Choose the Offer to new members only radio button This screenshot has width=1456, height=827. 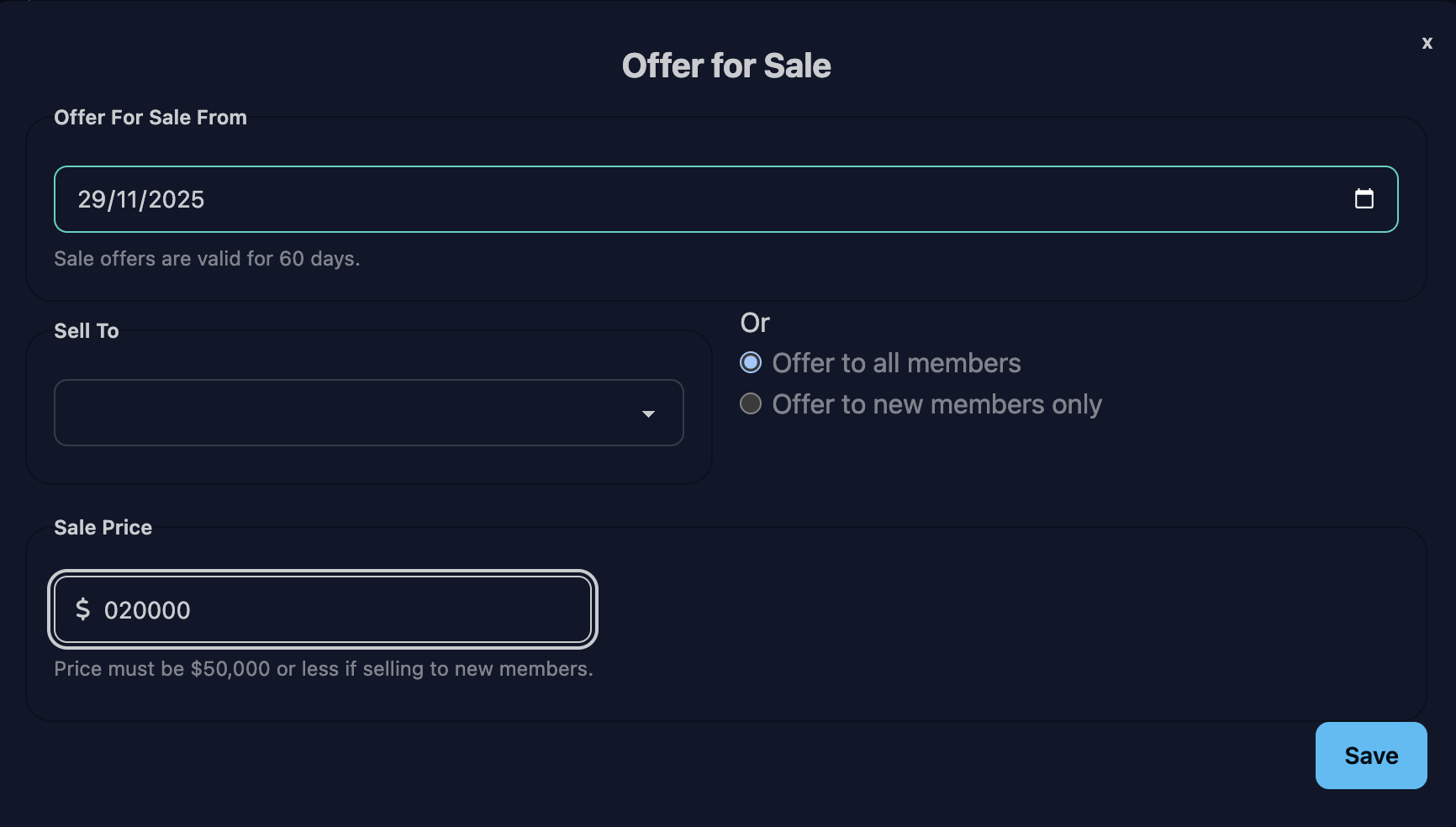pyautogui.click(x=751, y=404)
